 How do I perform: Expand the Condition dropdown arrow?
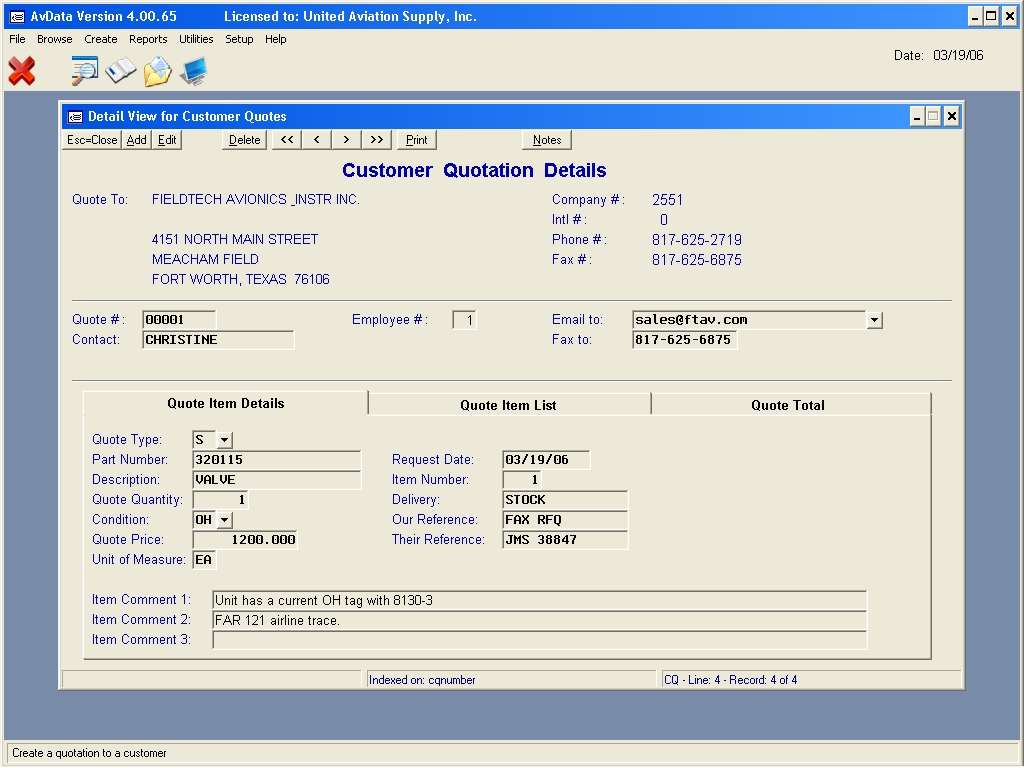coord(224,520)
